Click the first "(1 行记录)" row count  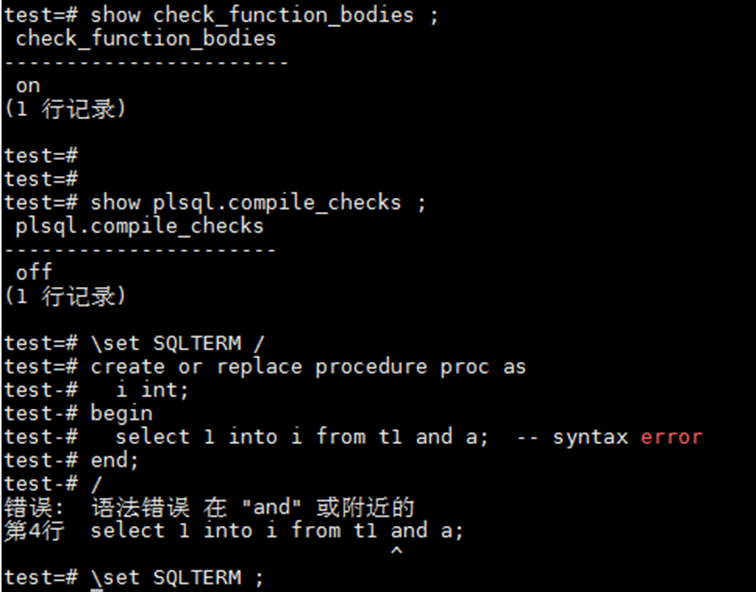click(x=65, y=109)
